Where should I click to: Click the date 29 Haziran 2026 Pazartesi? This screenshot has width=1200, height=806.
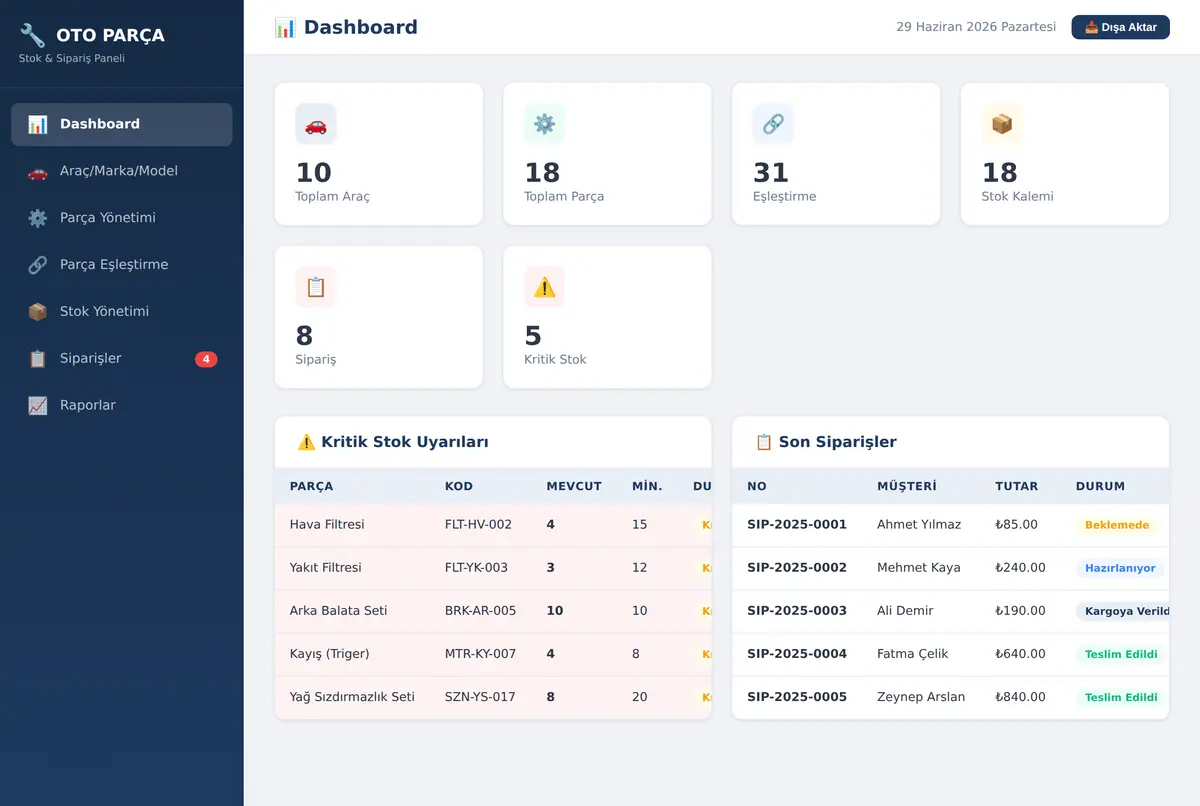[976, 27]
